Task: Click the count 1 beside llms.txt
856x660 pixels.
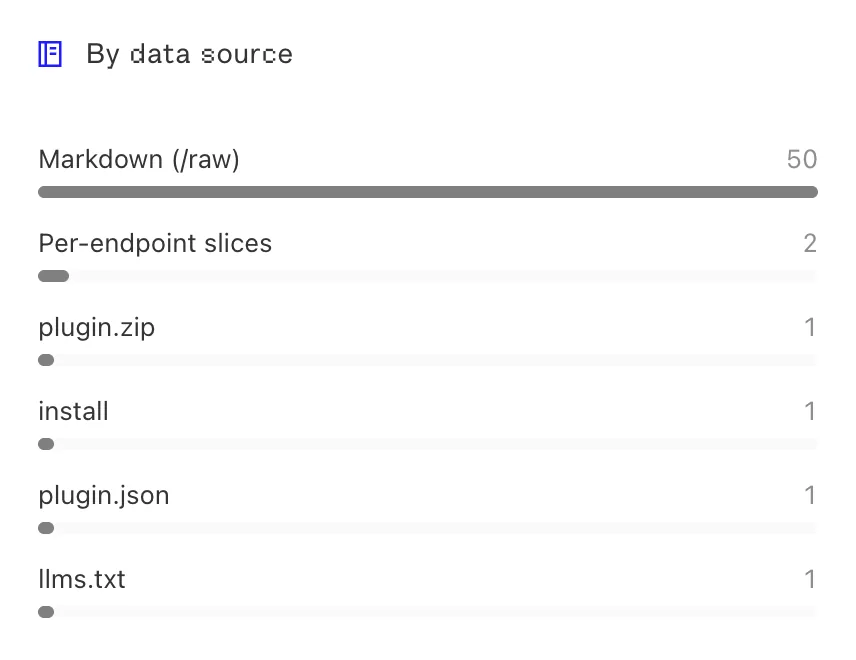Action: [811, 580]
